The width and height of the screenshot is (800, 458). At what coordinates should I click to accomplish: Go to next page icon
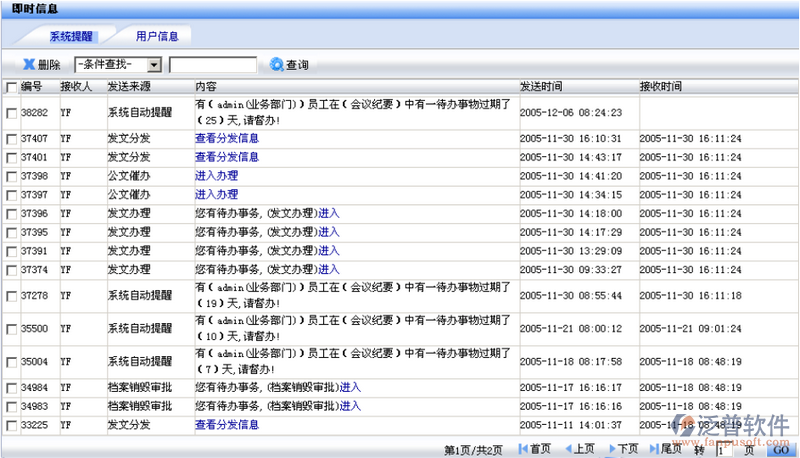tap(611, 449)
